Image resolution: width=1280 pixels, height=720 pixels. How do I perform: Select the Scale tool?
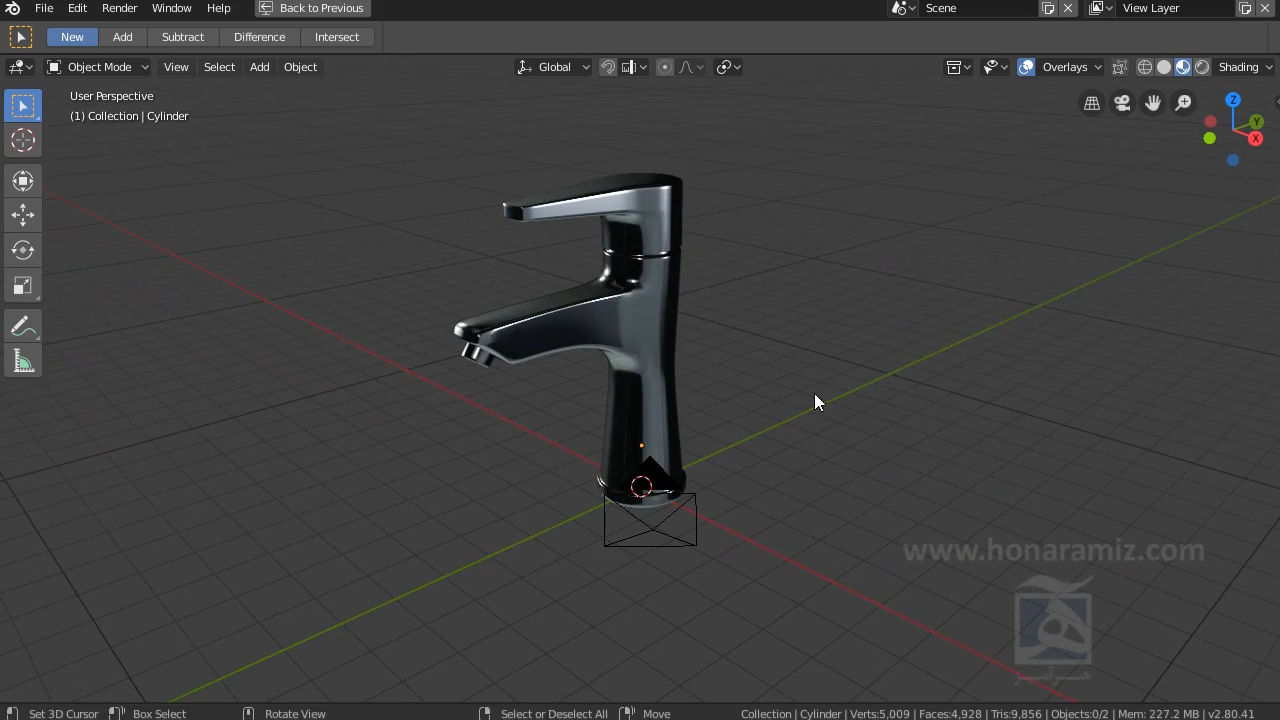point(23,286)
